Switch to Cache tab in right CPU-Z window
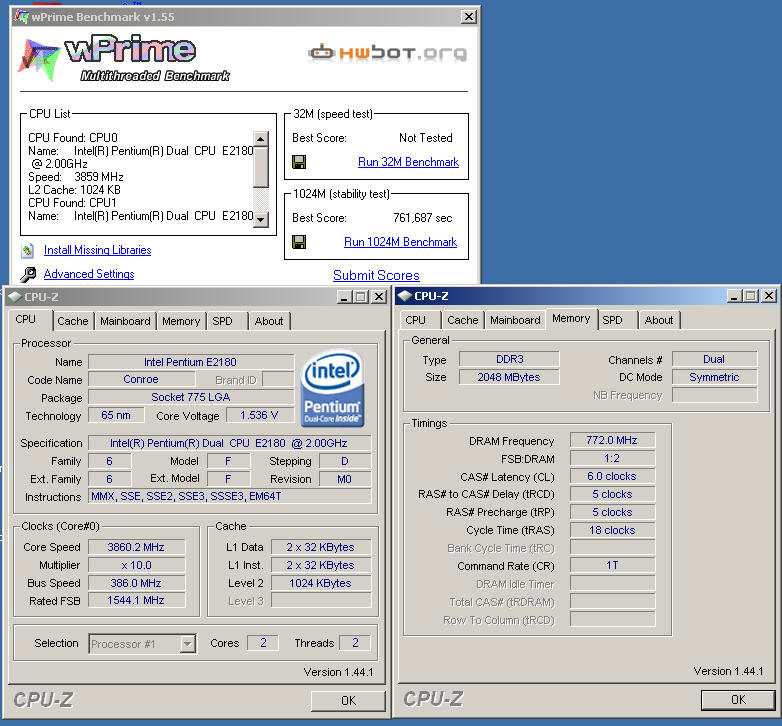The height and width of the screenshot is (726, 782). (x=462, y=320)
